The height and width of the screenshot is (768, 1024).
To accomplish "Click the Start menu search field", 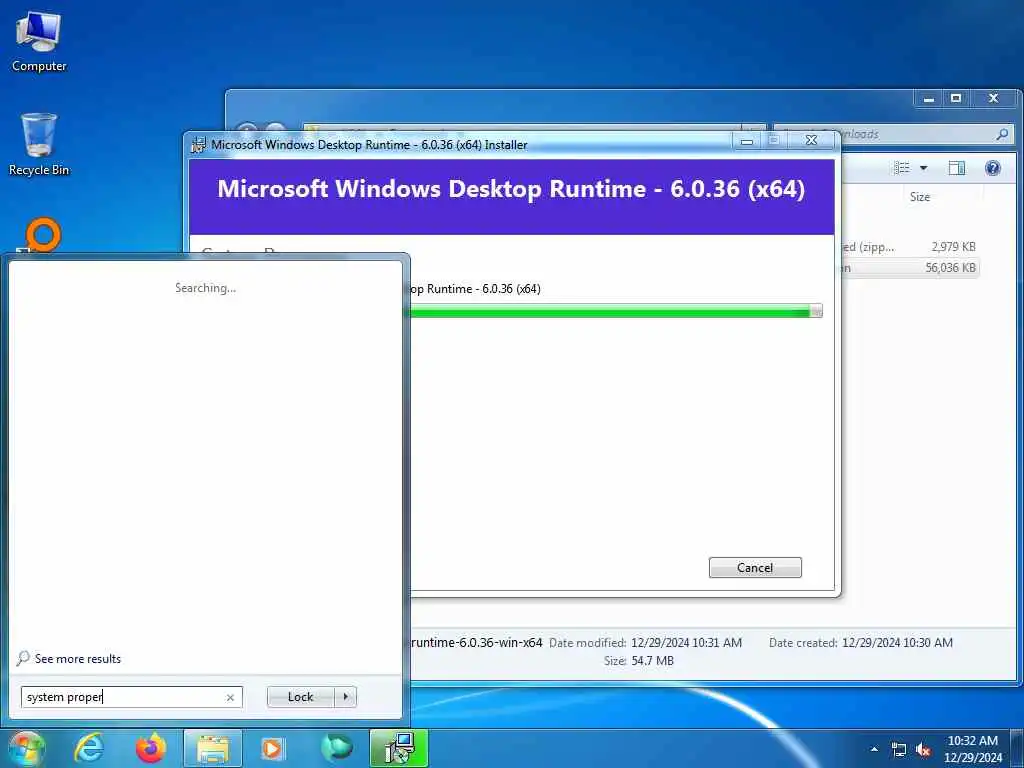I will [131, 697].
